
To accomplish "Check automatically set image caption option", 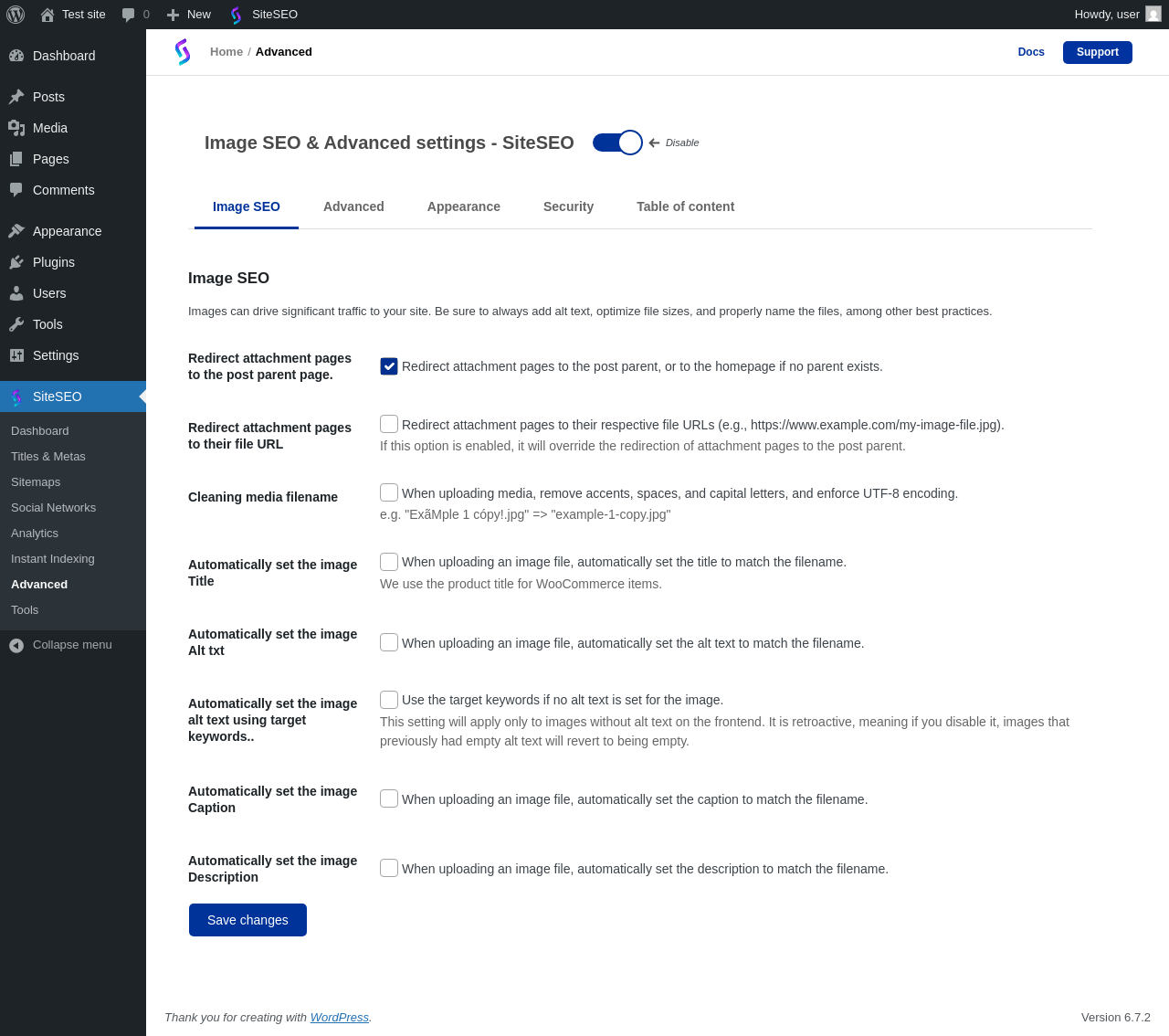I will [x=389, y=798].
